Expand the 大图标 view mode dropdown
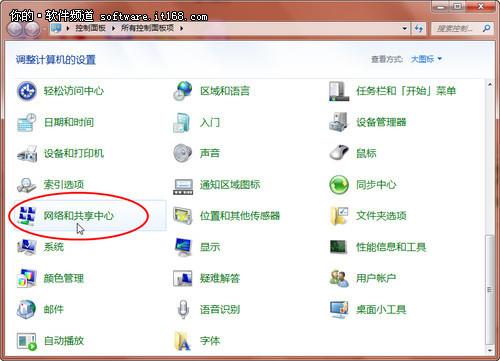The height and width of the screenshot is (361, 500). pos(426,59)
